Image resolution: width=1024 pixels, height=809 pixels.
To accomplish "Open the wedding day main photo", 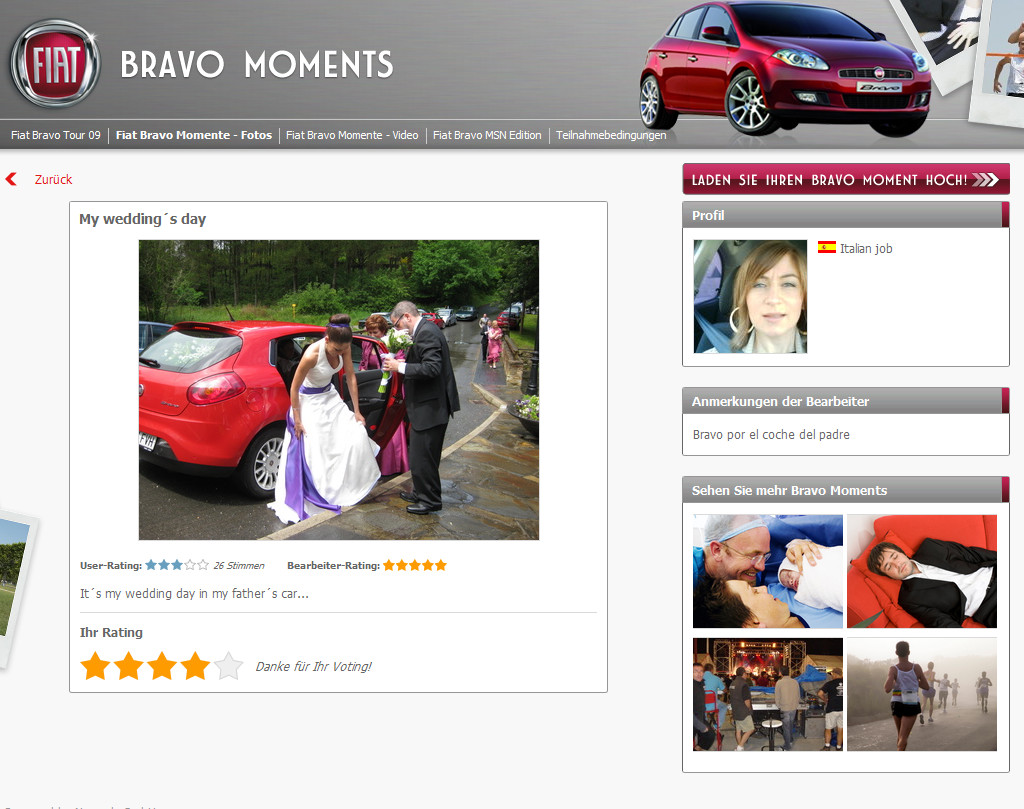I will (339, 390).
